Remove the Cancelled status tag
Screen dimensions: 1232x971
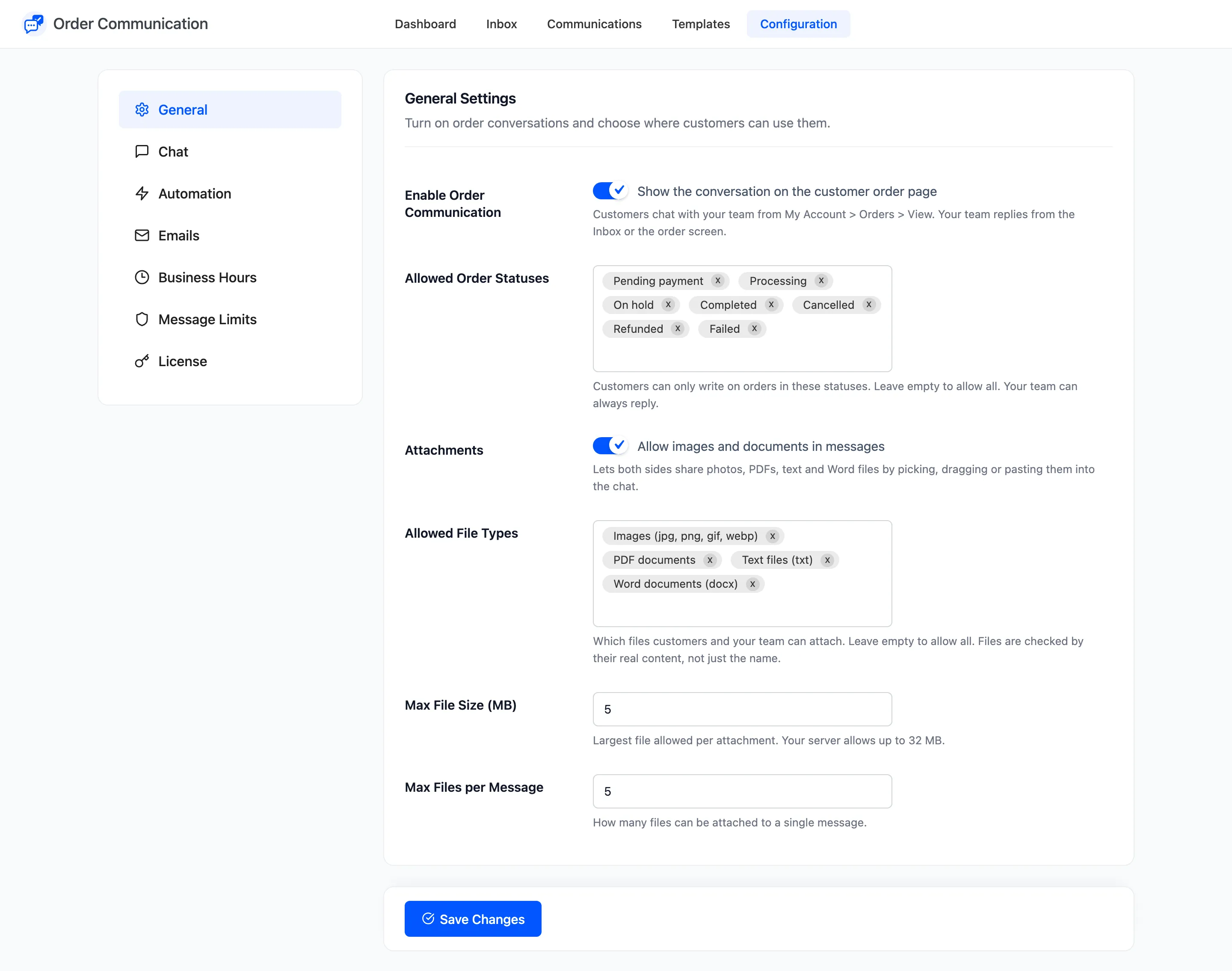click(x=868, y=305)
